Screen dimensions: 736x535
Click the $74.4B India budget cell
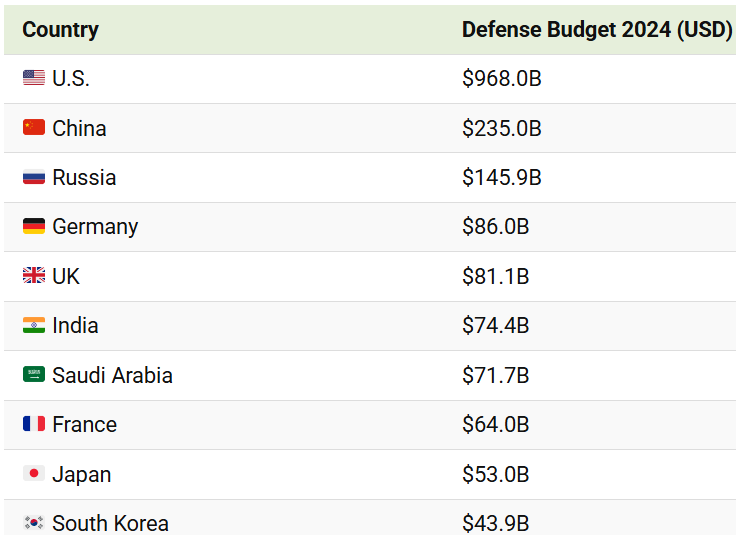[x=496, y=326]
